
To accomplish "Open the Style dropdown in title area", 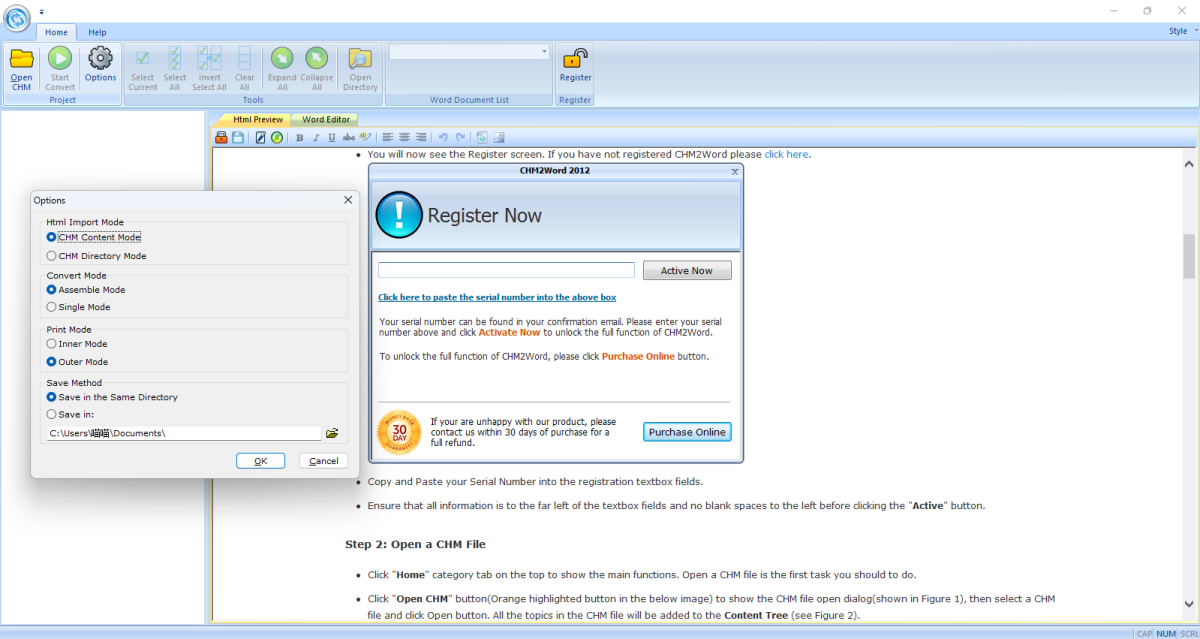I will (1181, 31).
